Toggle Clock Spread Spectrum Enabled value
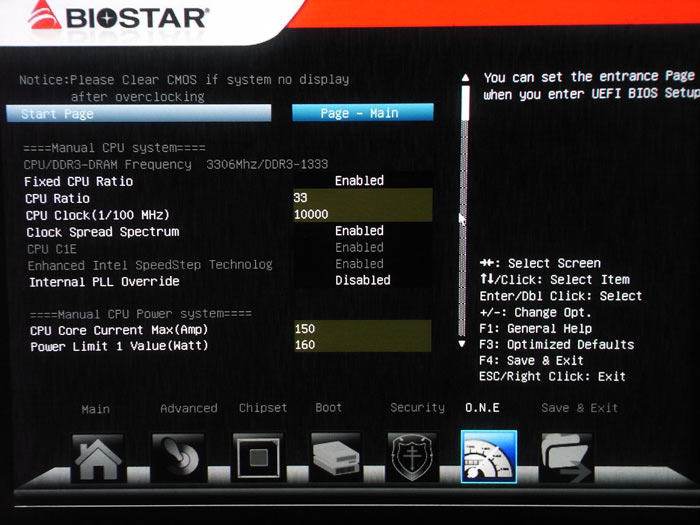 (x=359, y=231)
